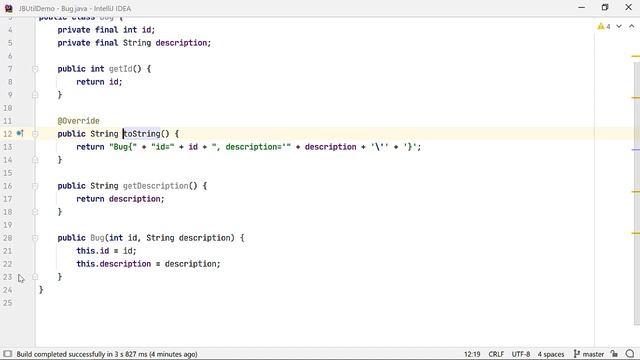Jump to previous highlighted error with up chevron

pyautogui.click(x=632, y=27)
